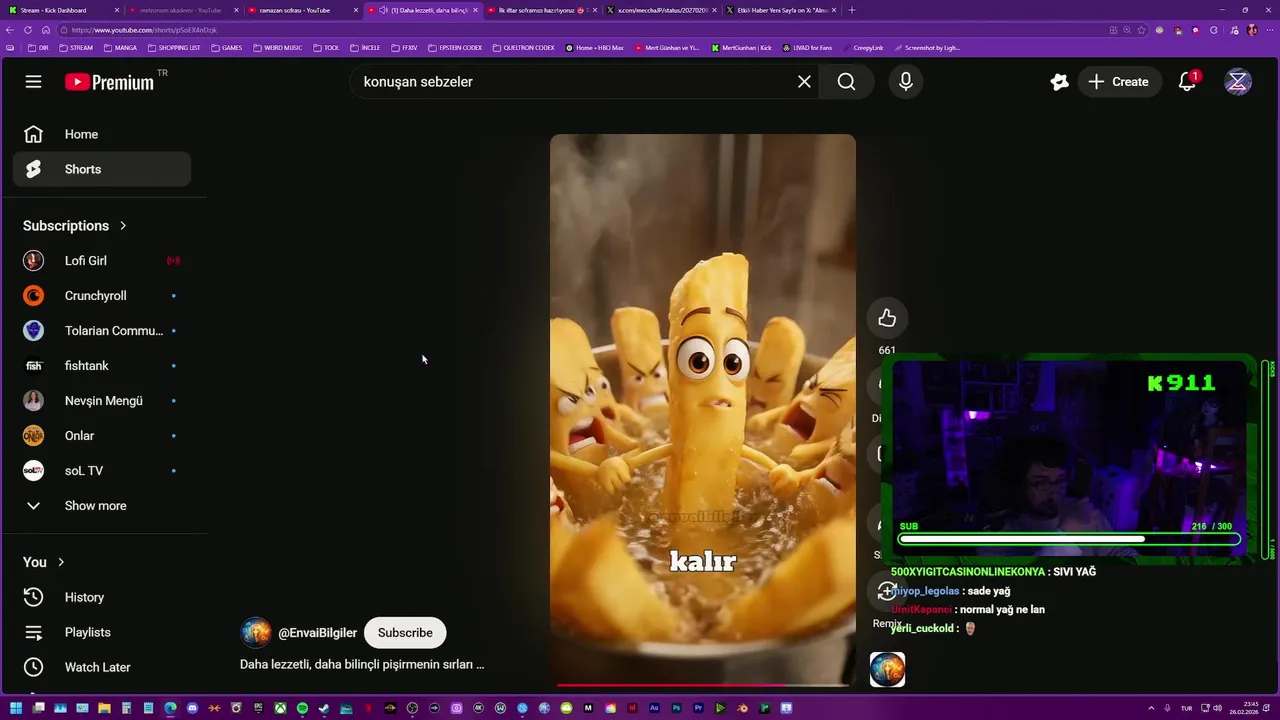Open the @EnvaiBilgiler channel link
The image size is (1280, 720).
pyautogui.click(x=317, y=633)
